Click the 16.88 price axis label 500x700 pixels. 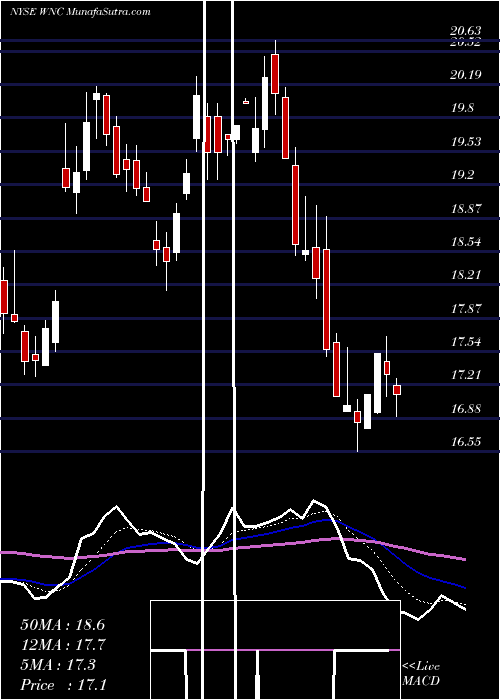(x=466, y=408)
